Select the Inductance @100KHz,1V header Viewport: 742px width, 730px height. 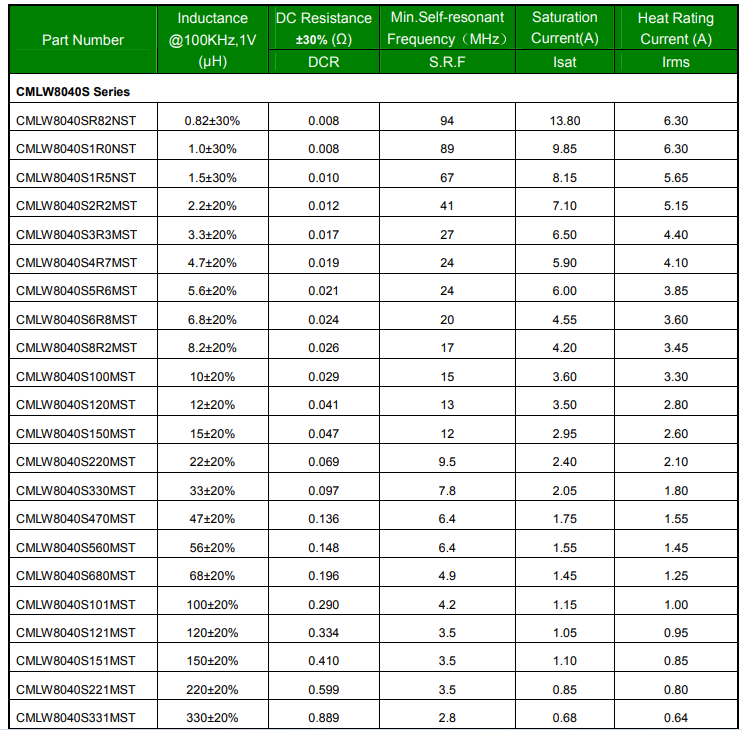click(212, 40)
